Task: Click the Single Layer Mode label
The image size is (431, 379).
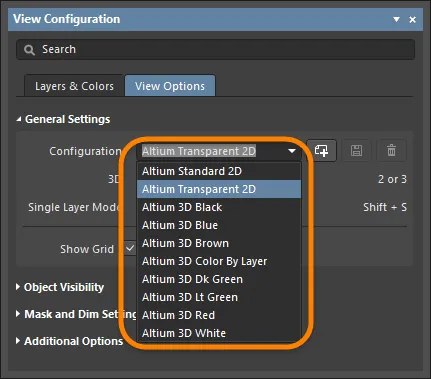Action: pyautogui.click(x=74, y=207)
